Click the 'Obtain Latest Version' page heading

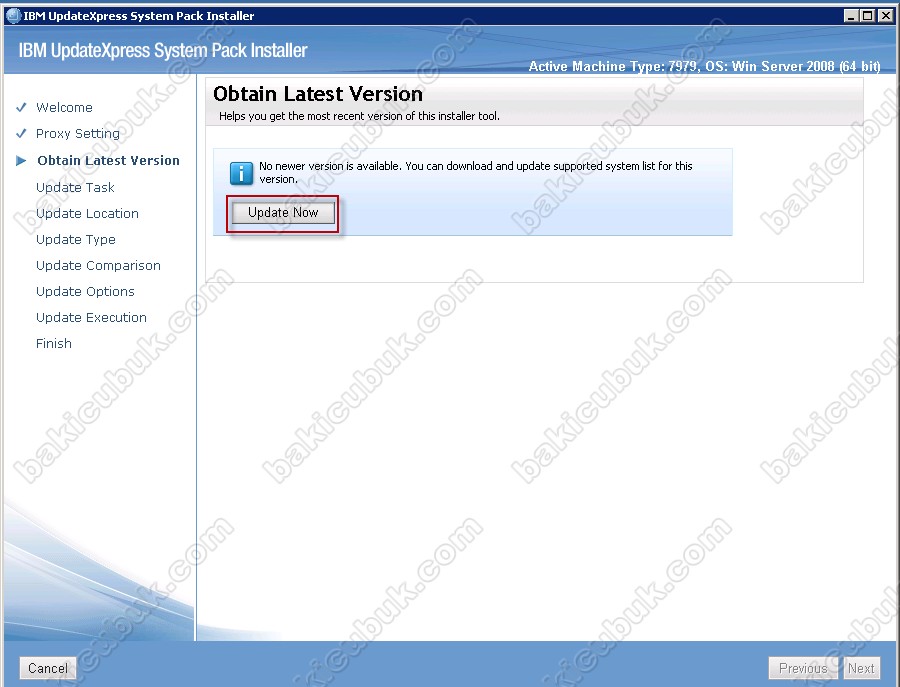click(317, 94)
